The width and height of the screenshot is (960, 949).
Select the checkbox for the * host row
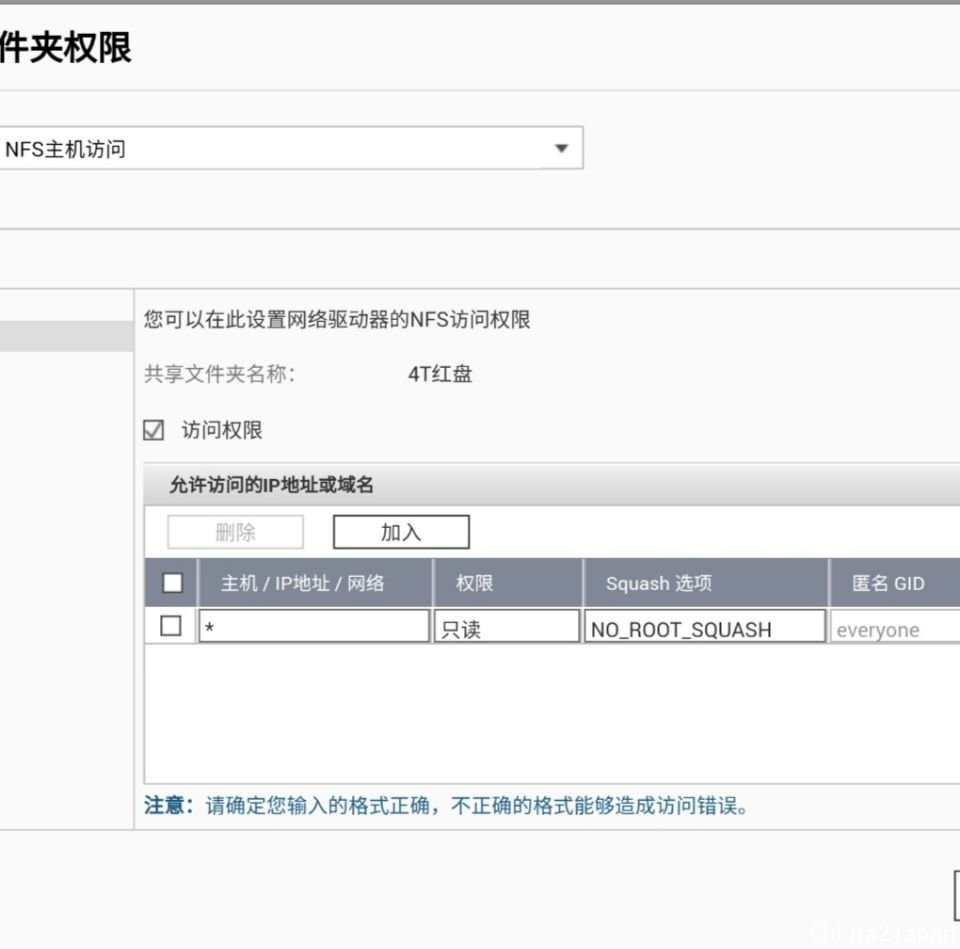click(x=171, y=626)
